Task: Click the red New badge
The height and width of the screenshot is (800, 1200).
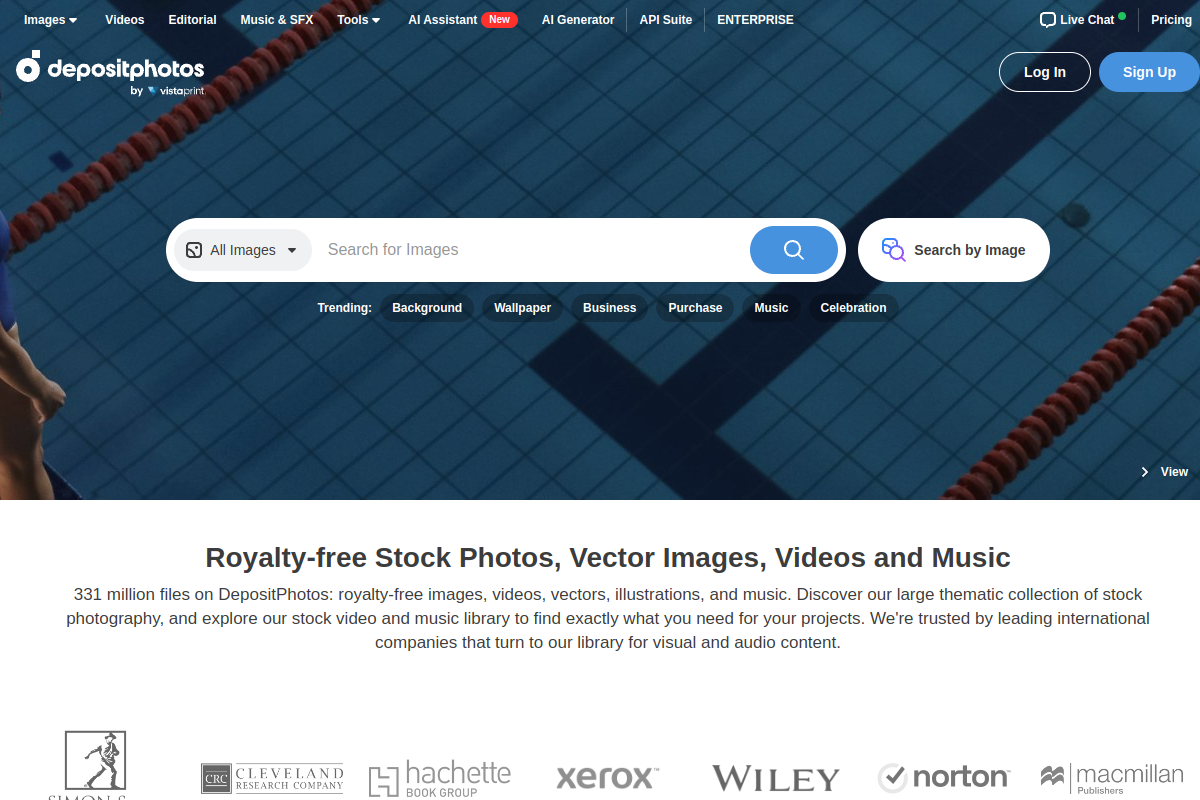Action: click(499, 20)
